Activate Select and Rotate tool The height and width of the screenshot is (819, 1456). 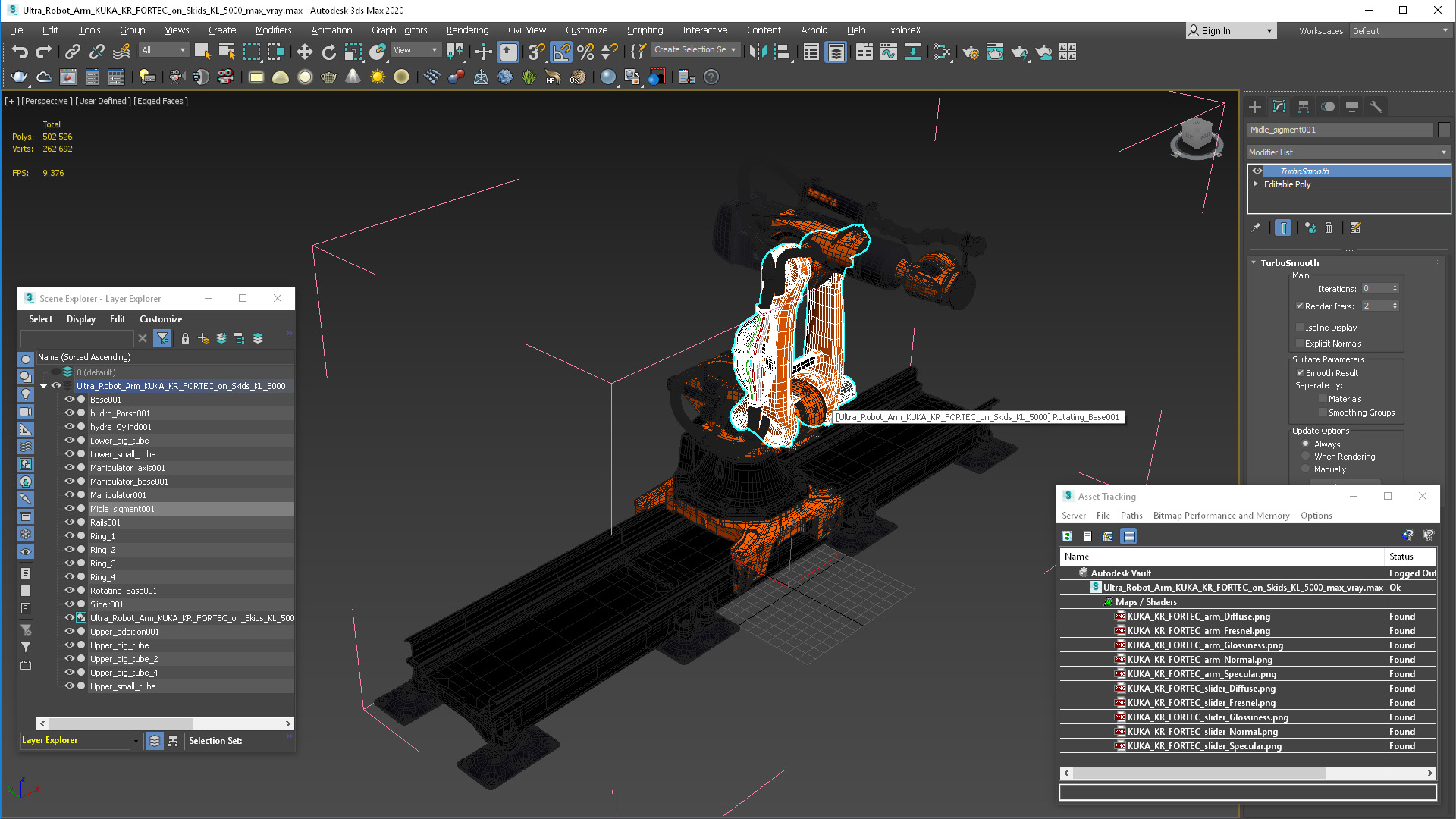tap(328, 52)
